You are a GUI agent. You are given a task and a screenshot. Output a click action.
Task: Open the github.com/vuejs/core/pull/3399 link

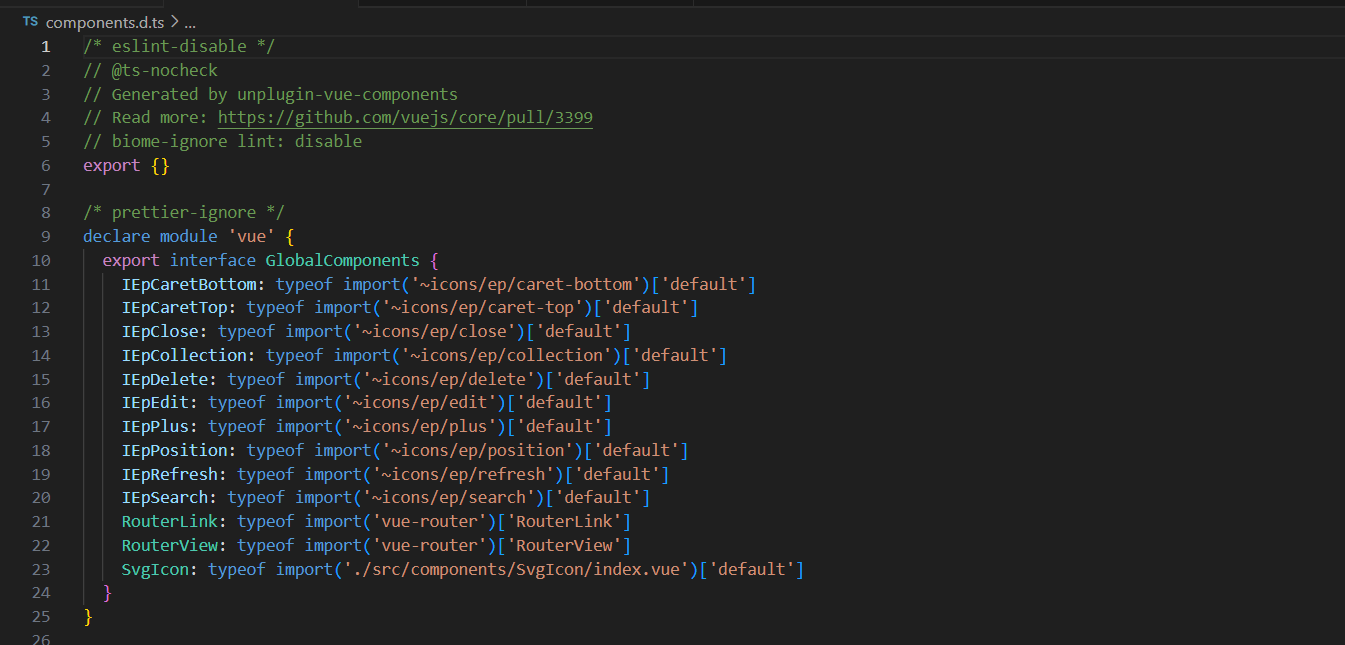click(x=405, y=118)
